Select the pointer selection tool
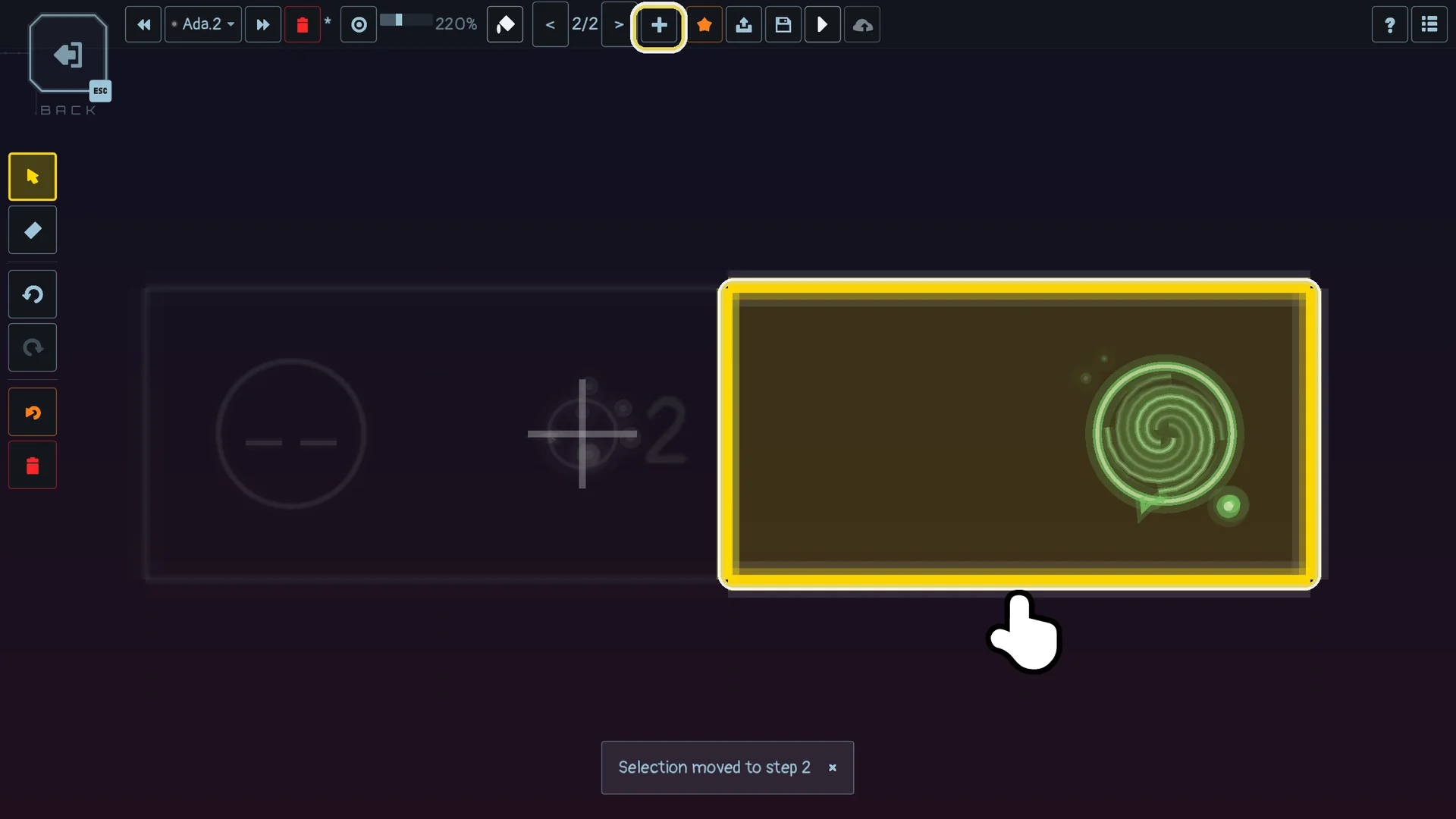The height and width of the screenshot is (819, 1456). point(33,177)
